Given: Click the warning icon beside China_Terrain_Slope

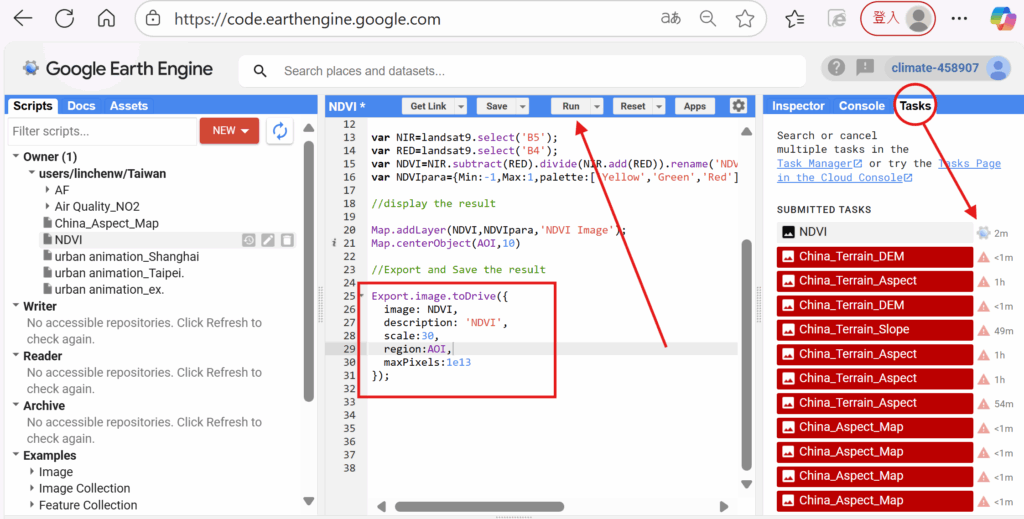Looking at the screenshot, I should [984, 330].
